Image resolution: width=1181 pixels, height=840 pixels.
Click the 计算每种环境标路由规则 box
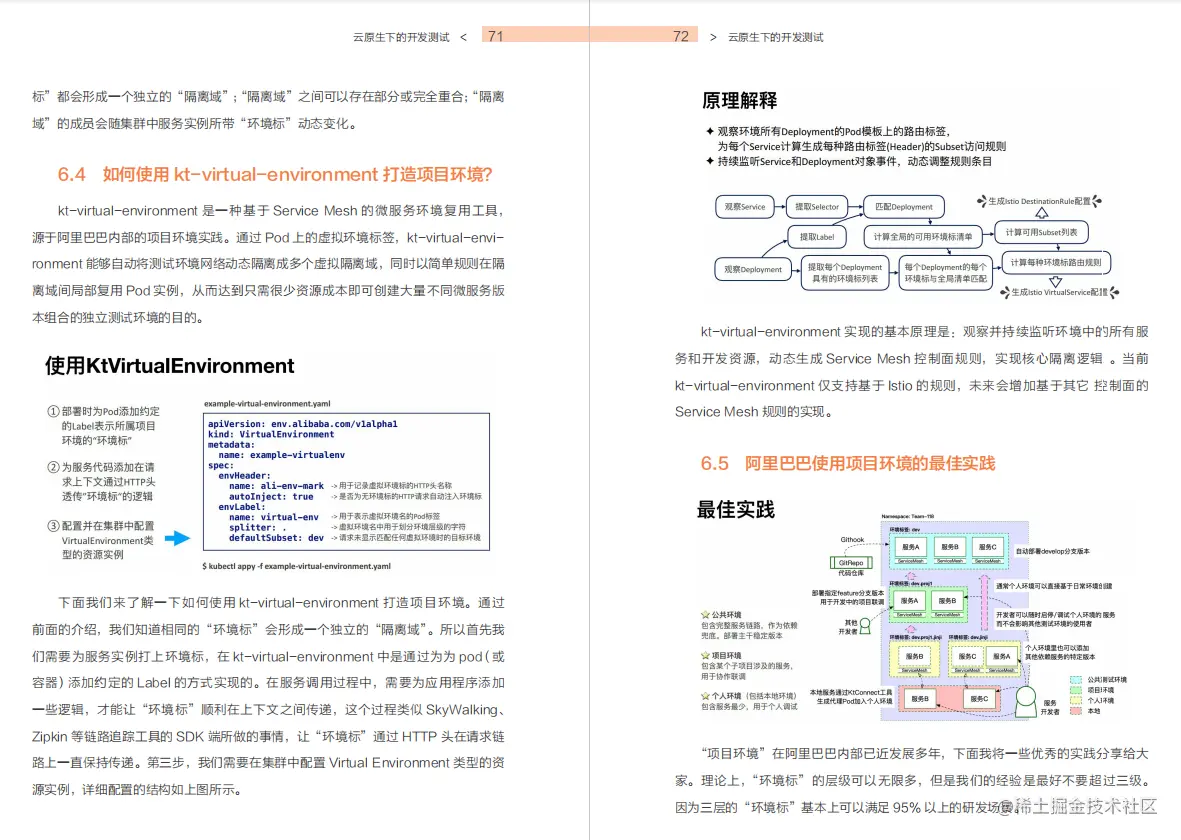click(x=1056, y=262)
